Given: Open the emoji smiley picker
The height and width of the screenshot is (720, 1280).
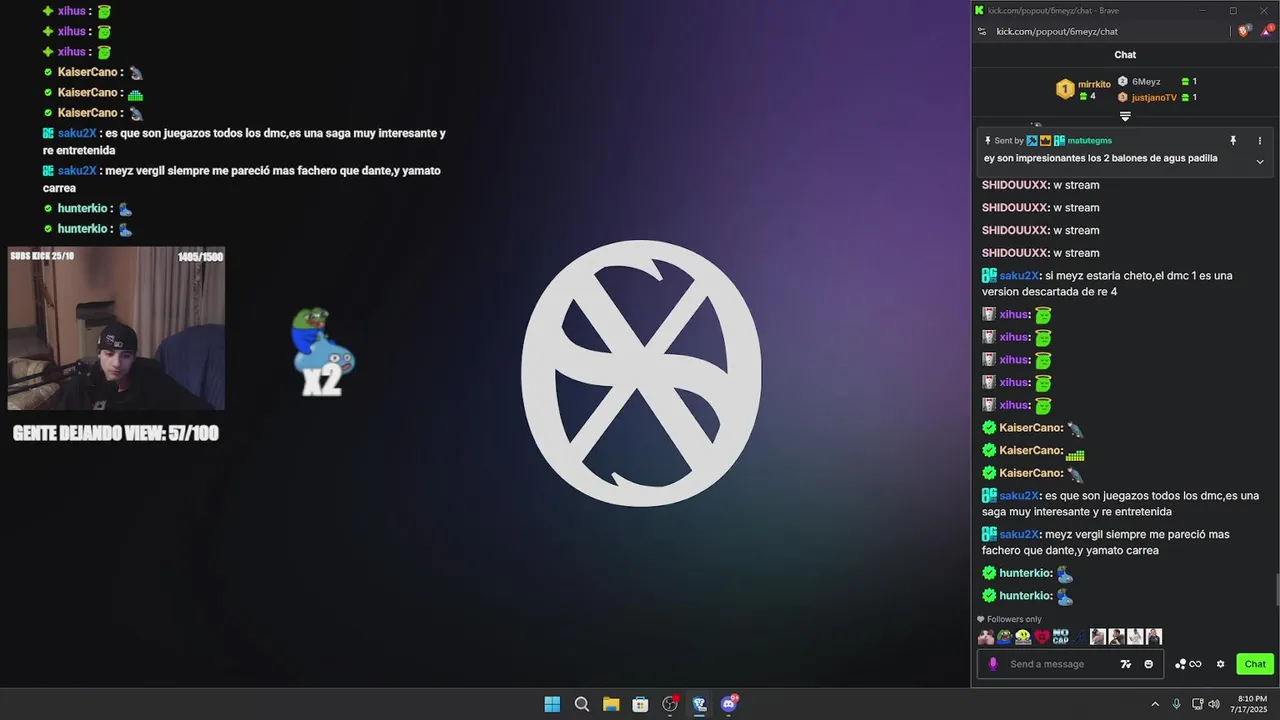Looking at the screenshot, I should pos(1148,664).
